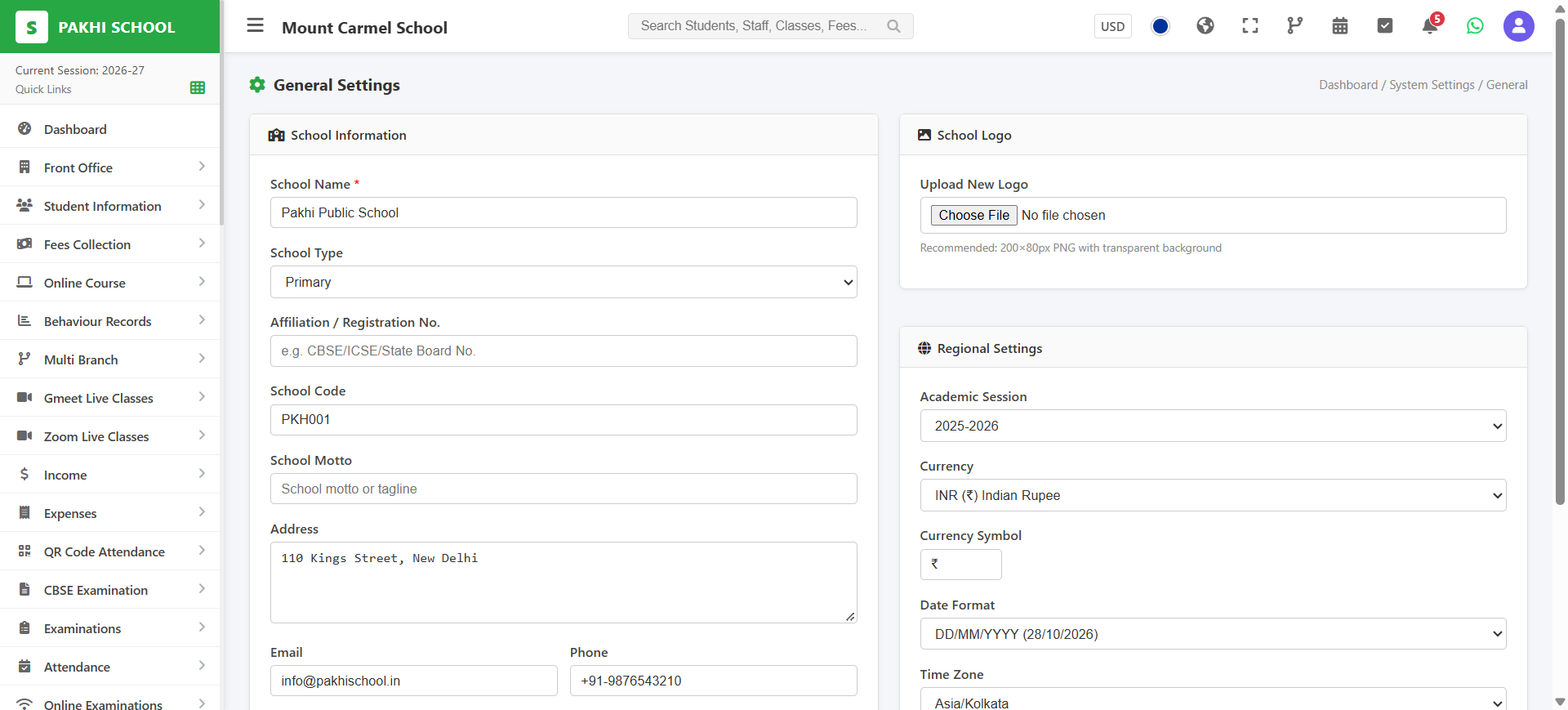Viewport: 1568px width, 710px height.
Task: Open the branch switcher icon
Action: [x=1295, y=26]
